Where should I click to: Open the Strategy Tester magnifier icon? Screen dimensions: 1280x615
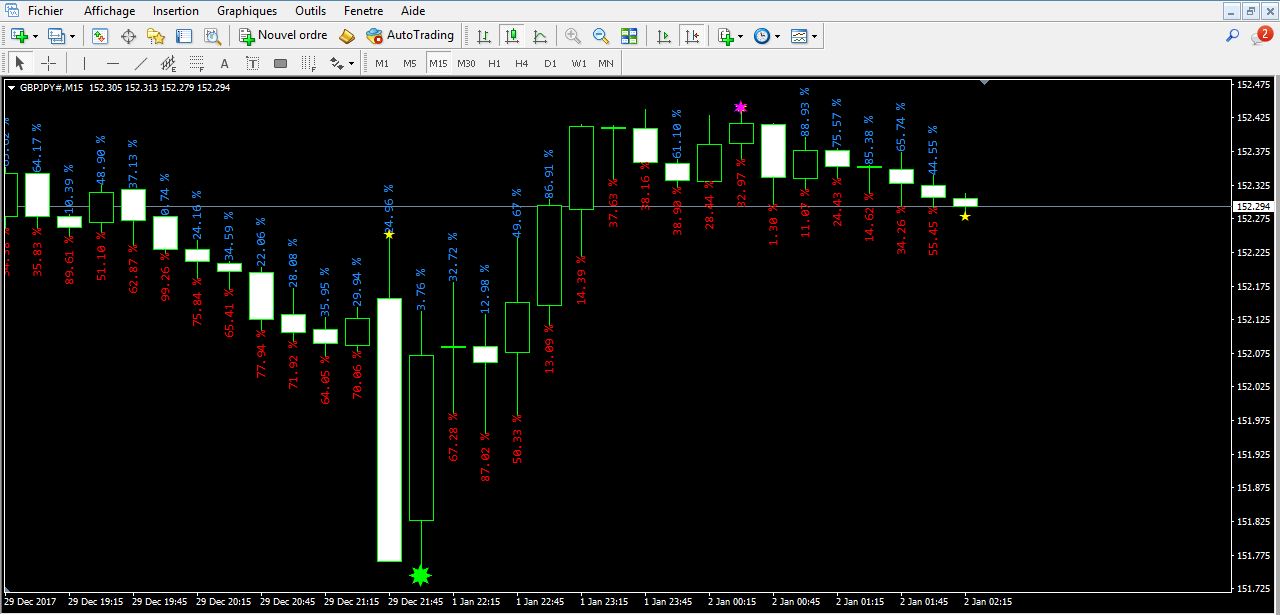[x=212, y=36]
